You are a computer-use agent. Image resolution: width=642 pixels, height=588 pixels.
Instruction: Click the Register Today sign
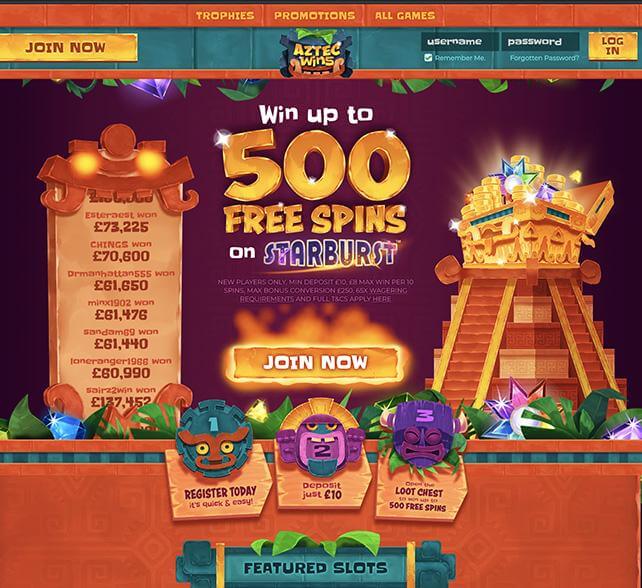220,495
